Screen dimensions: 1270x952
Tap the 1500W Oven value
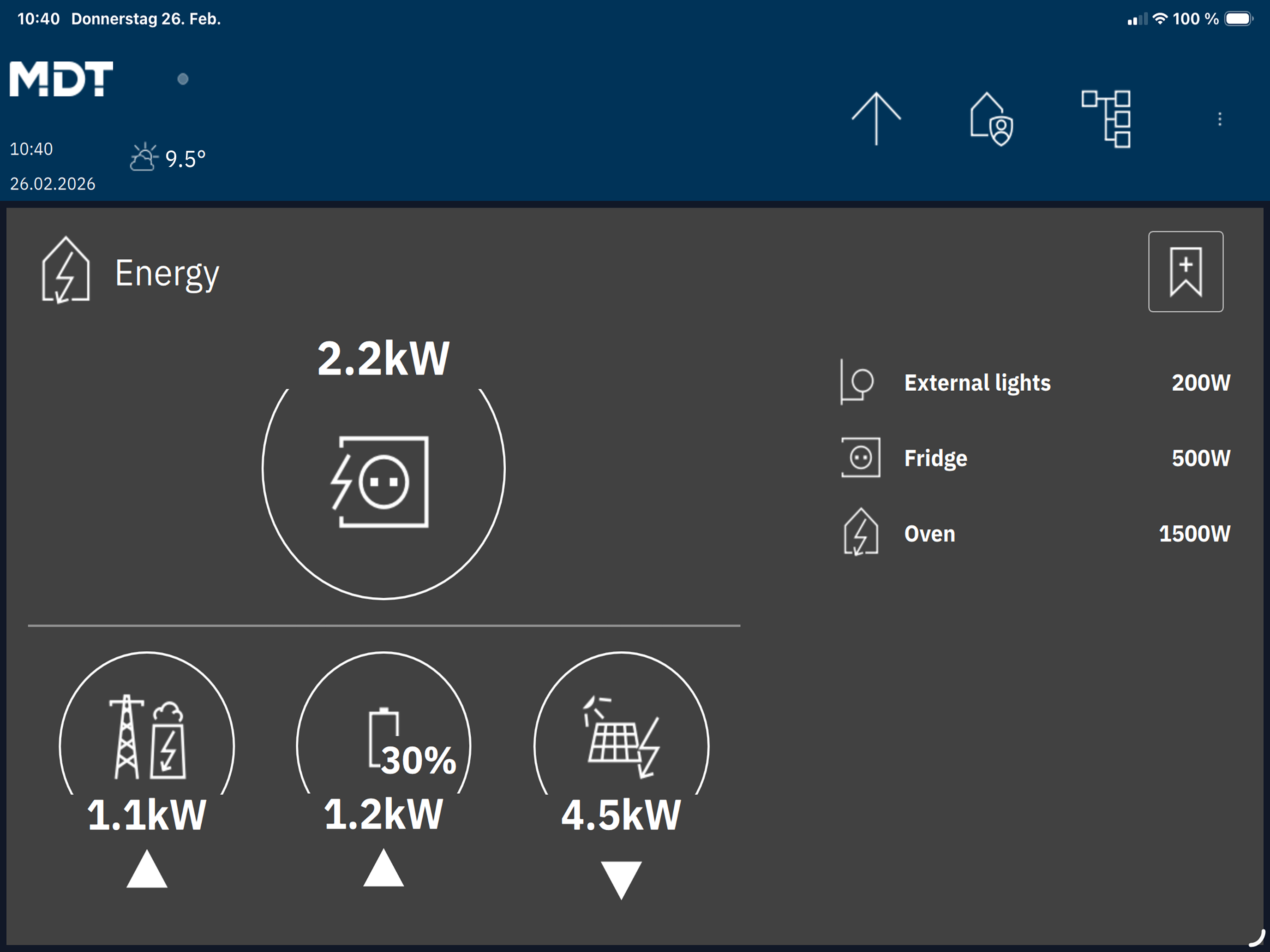click(x=1195, y=534)
